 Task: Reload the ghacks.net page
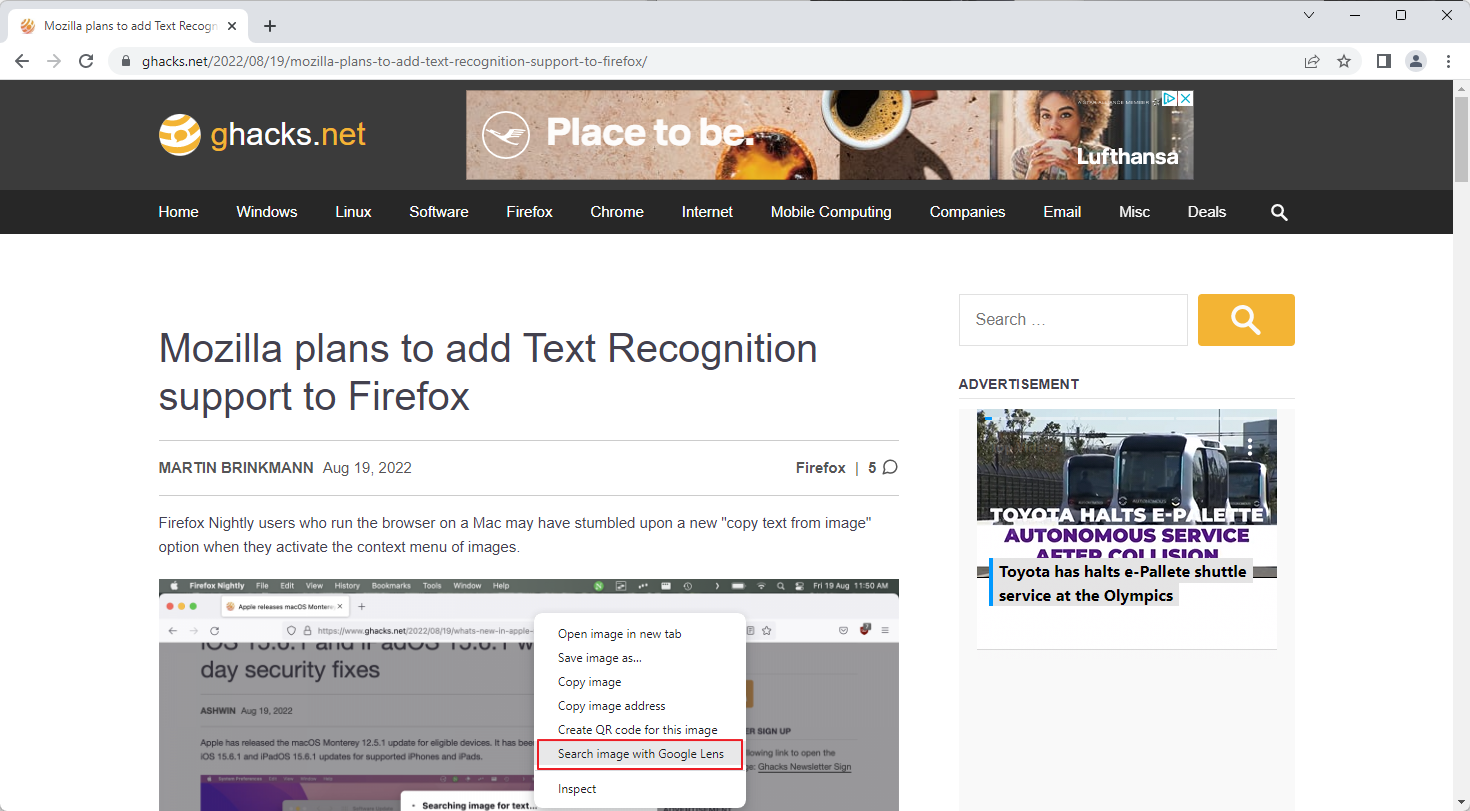[87, 61]
